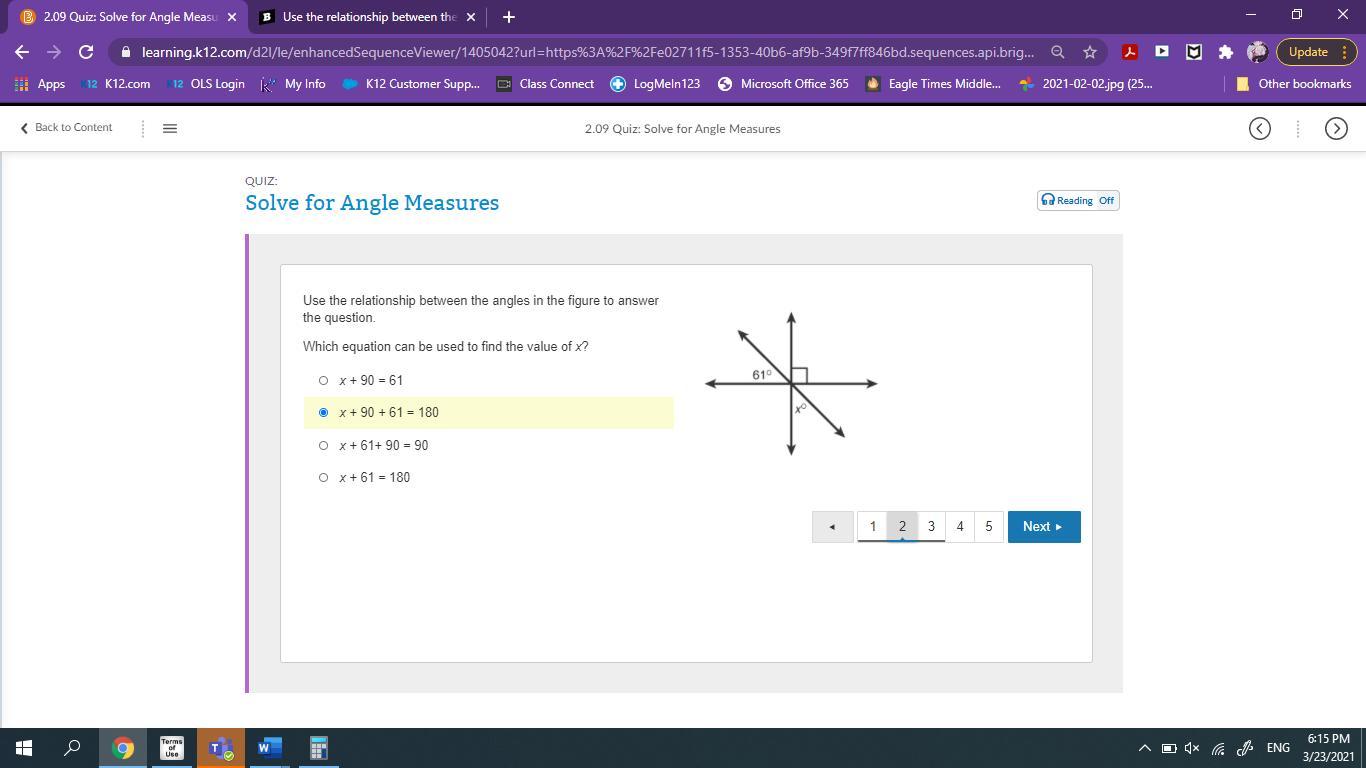Open the Adobe Acrobat extension
This screenshot has width=1366, height=768.
point(1129,52)
